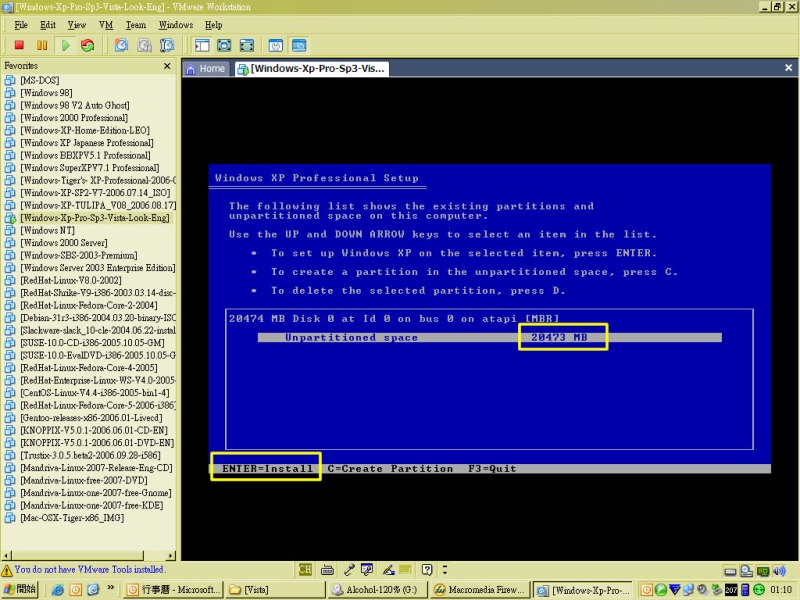Viewport: 800px width, 600px height.
Task: Close the Favorites panel
Action: pos(167,66)
